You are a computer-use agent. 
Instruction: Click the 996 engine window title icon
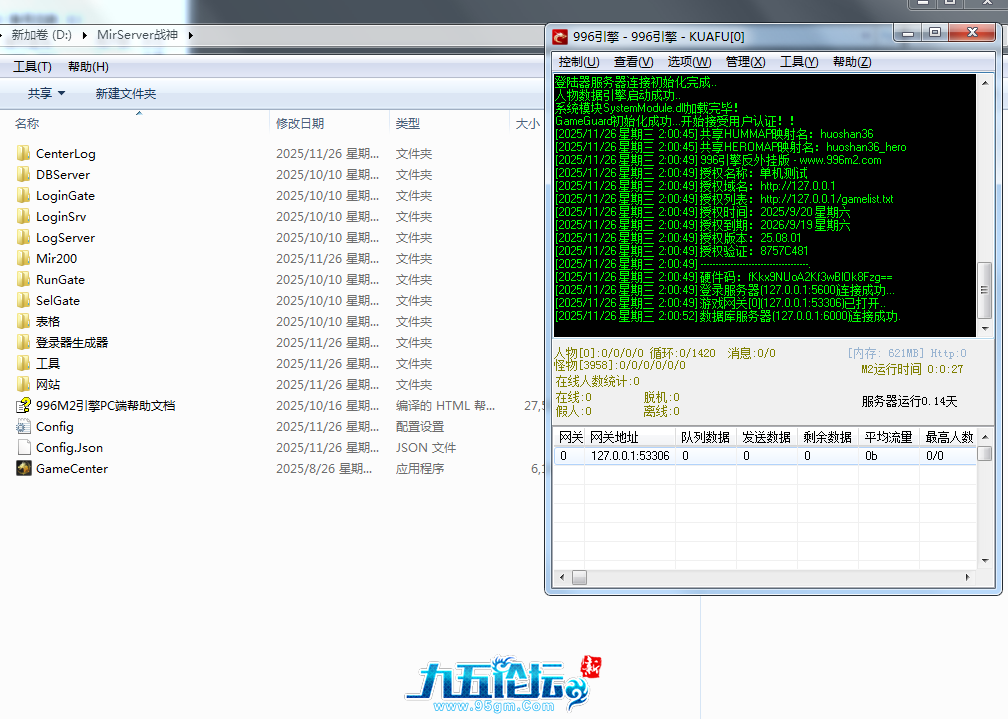tap(560, 37)
